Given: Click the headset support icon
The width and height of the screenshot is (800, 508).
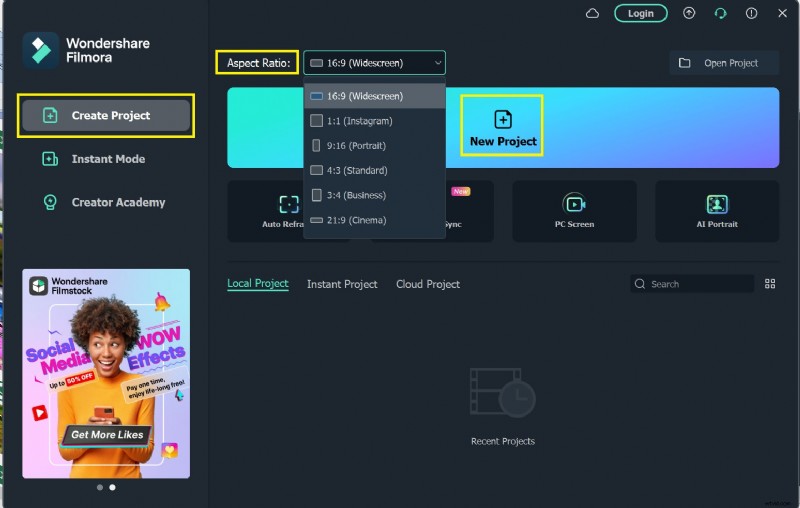Looking at the screenshot, I should coord(720,13).
